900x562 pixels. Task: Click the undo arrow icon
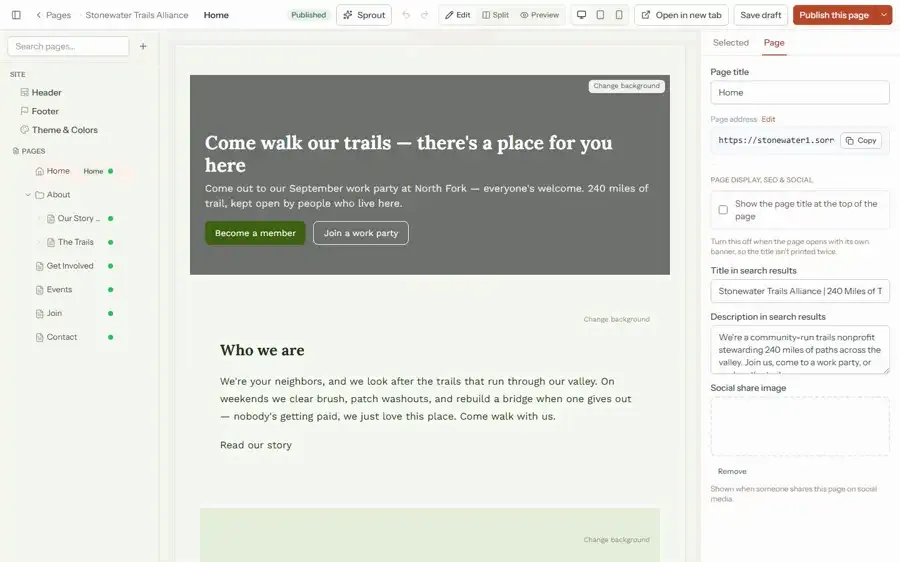[x=406, y=15]
